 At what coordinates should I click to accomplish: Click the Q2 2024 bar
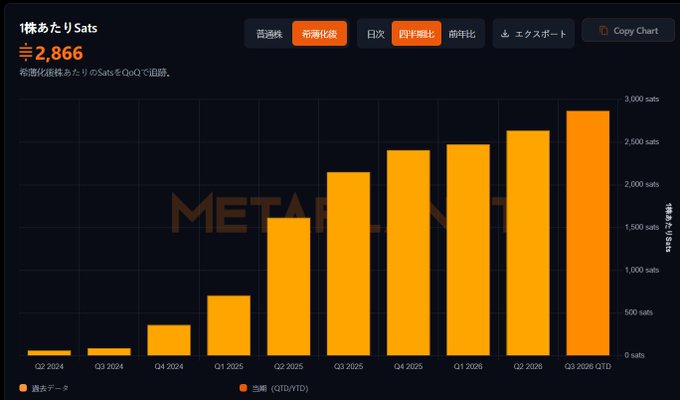click(49, 353)
